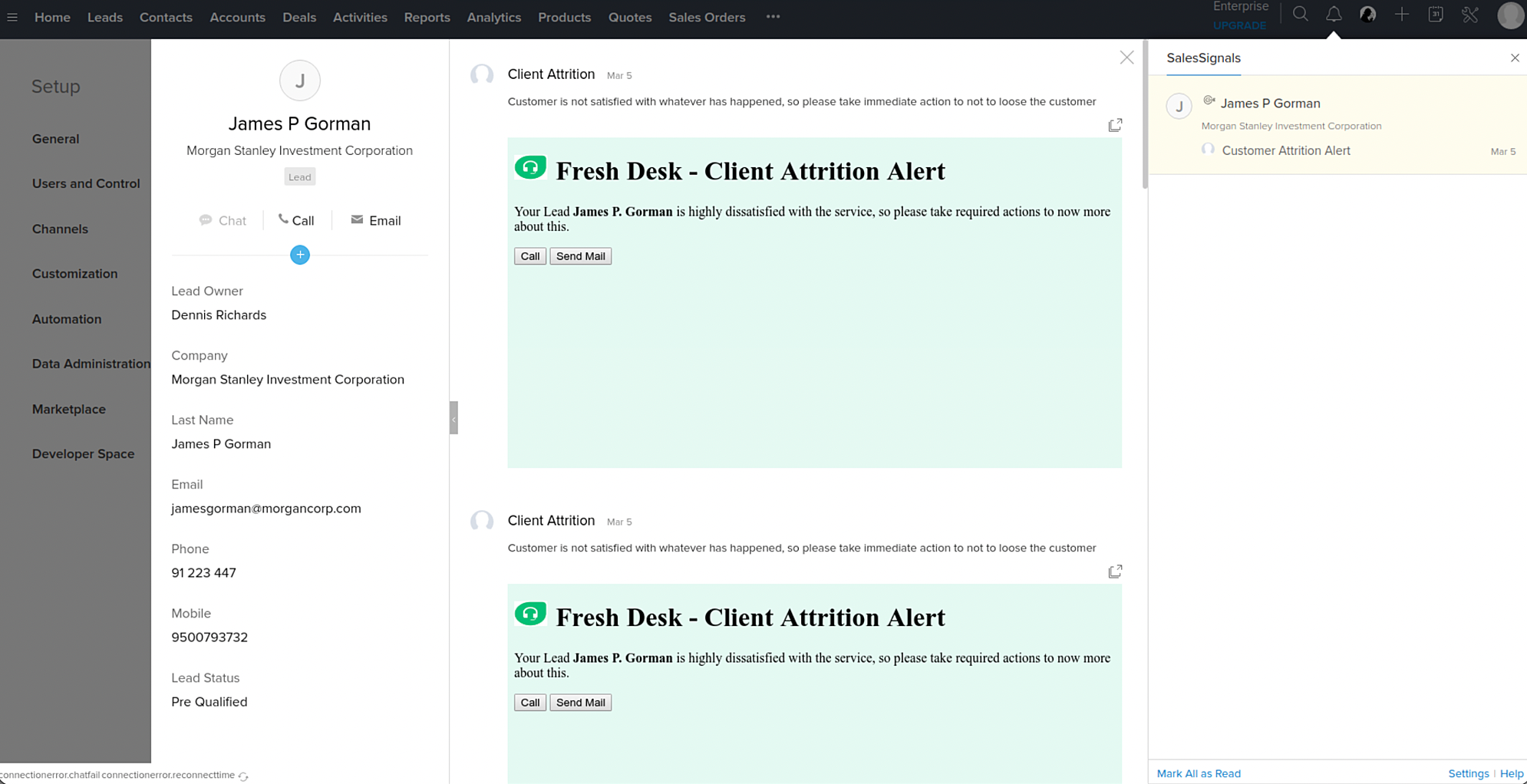Click the hamburger menu icon
The image size is (1527, 784).
12,17
